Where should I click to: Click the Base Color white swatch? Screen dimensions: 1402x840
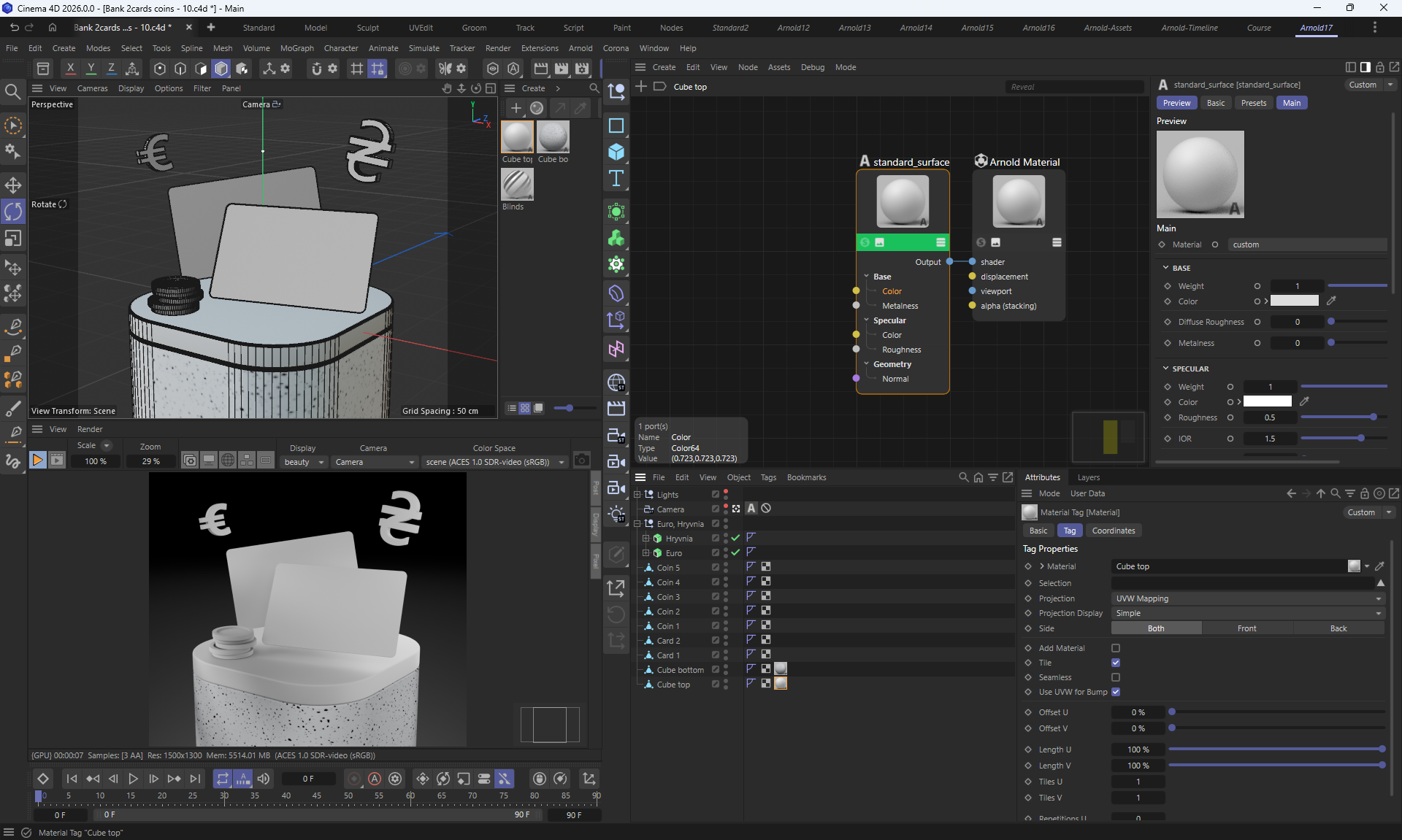[1294, 301]
